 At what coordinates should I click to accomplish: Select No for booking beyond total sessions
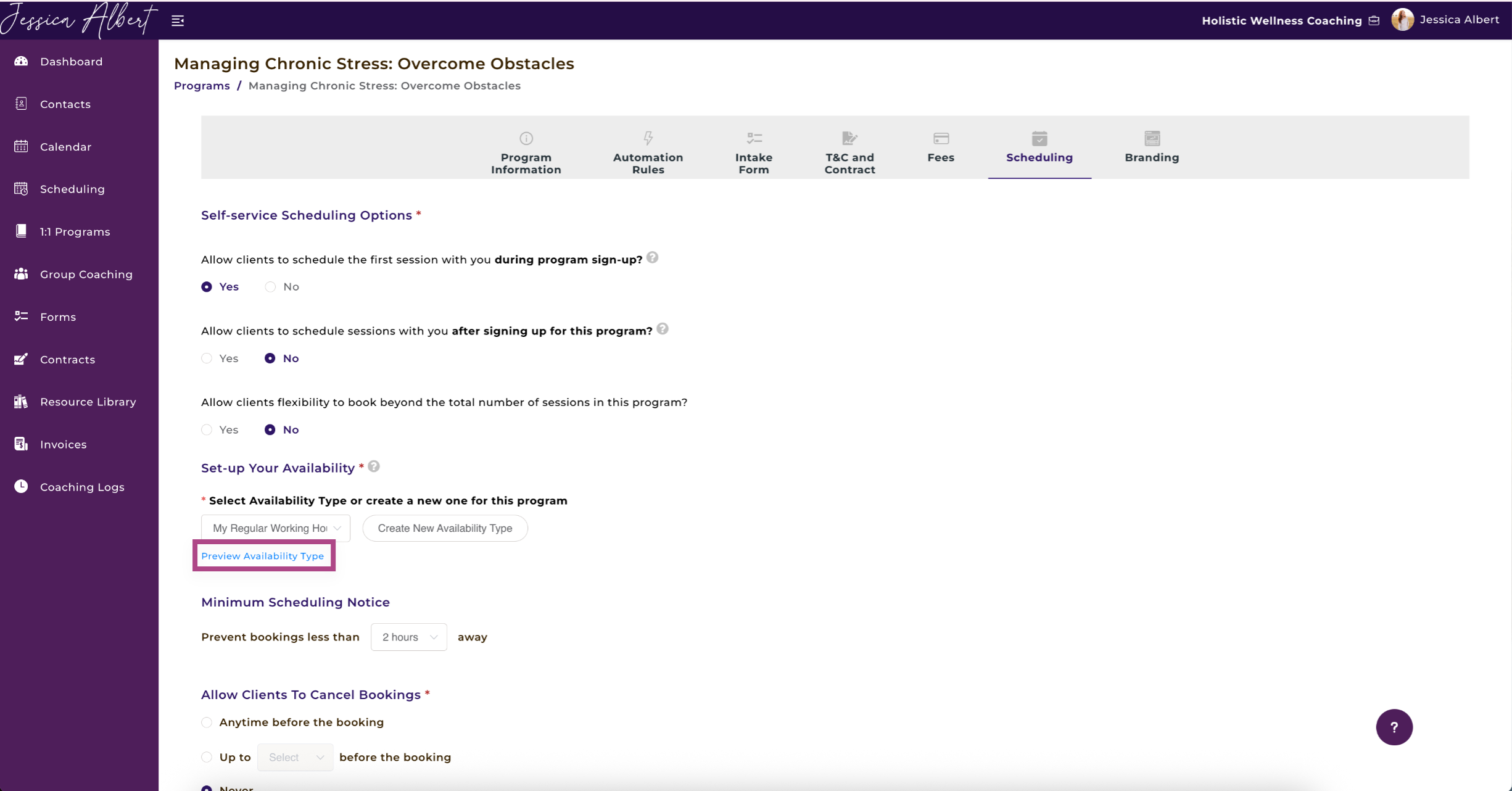pyautogui.click(x=270, y=430)
